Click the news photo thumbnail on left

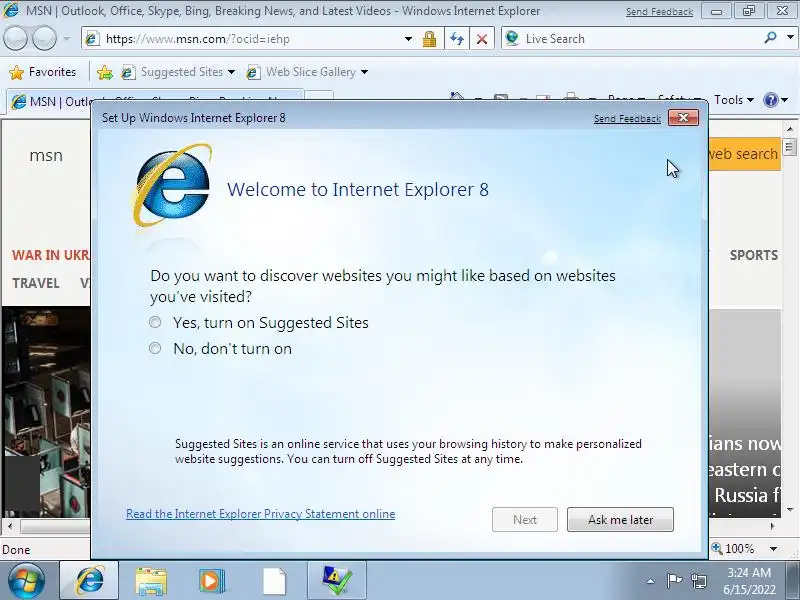tap(46, 412)
